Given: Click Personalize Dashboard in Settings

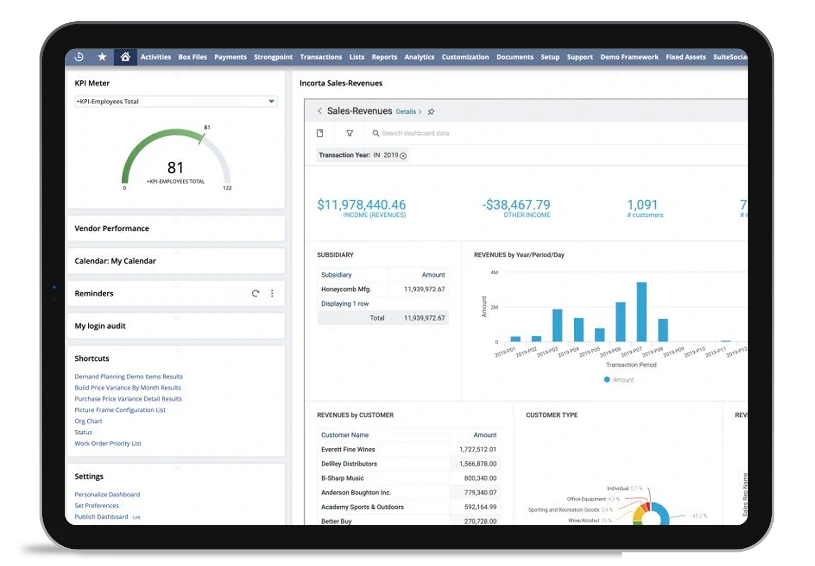Looking at the screenshot, I should click(107, 494).
